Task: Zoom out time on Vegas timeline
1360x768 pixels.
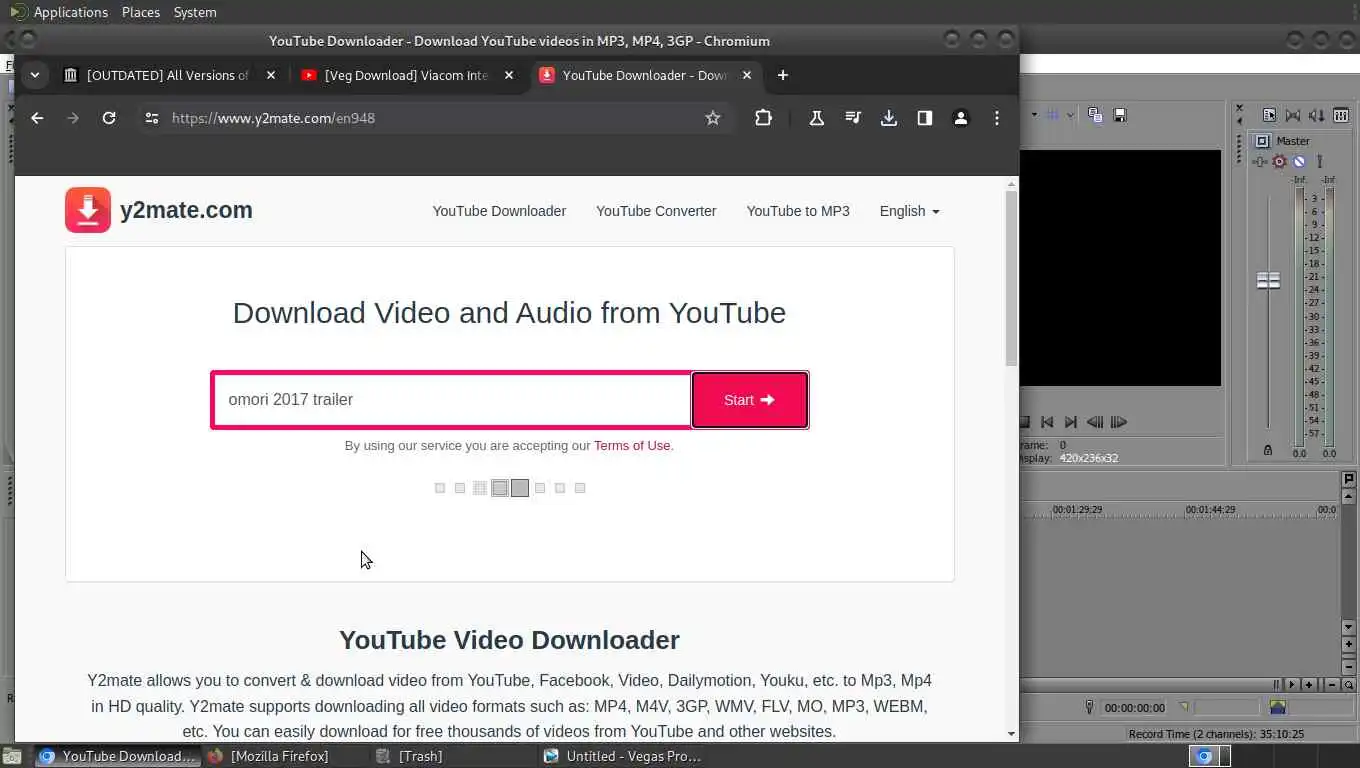Action: click(1332, 685)
